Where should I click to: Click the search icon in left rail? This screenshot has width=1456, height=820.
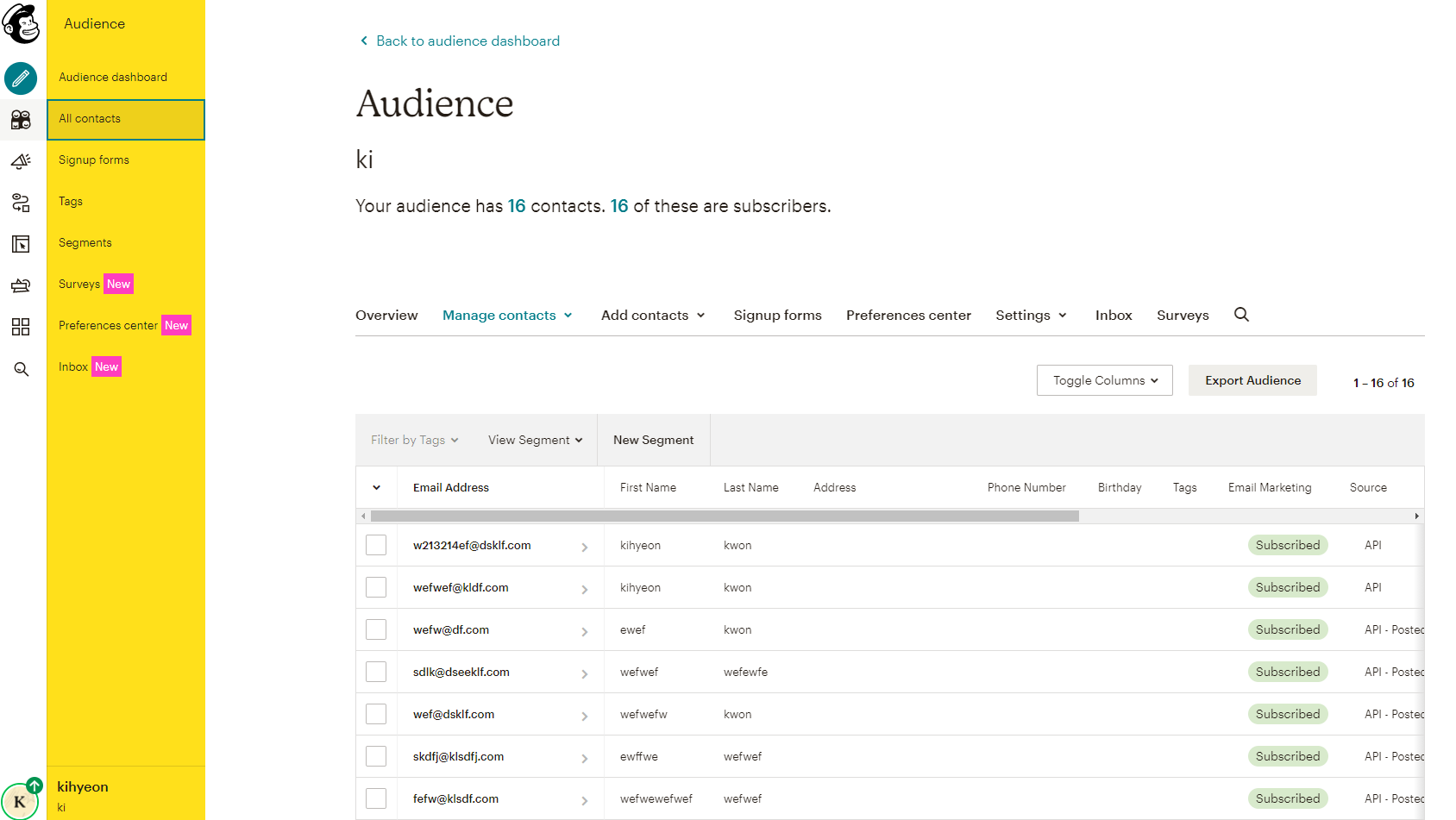click(21, 369)
